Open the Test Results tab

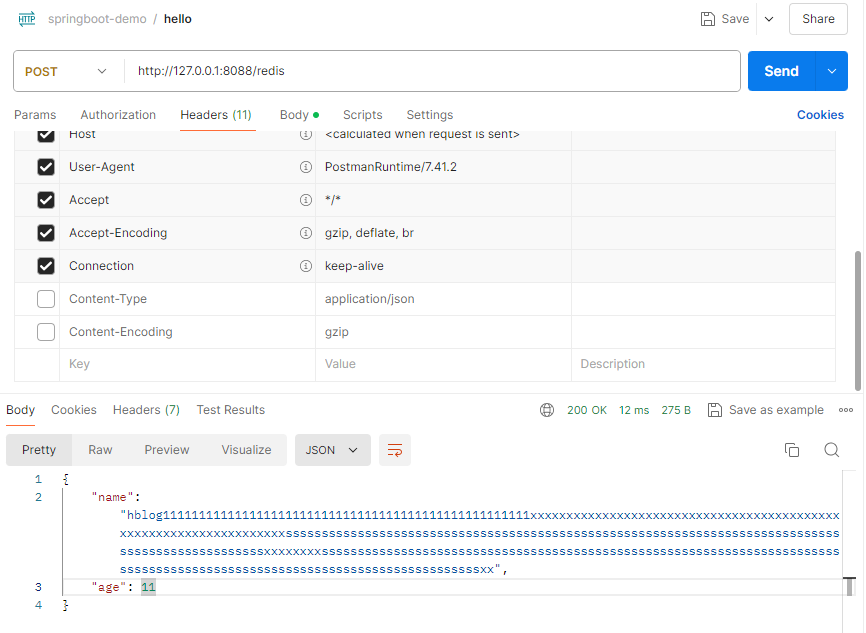tap(230, 409)
